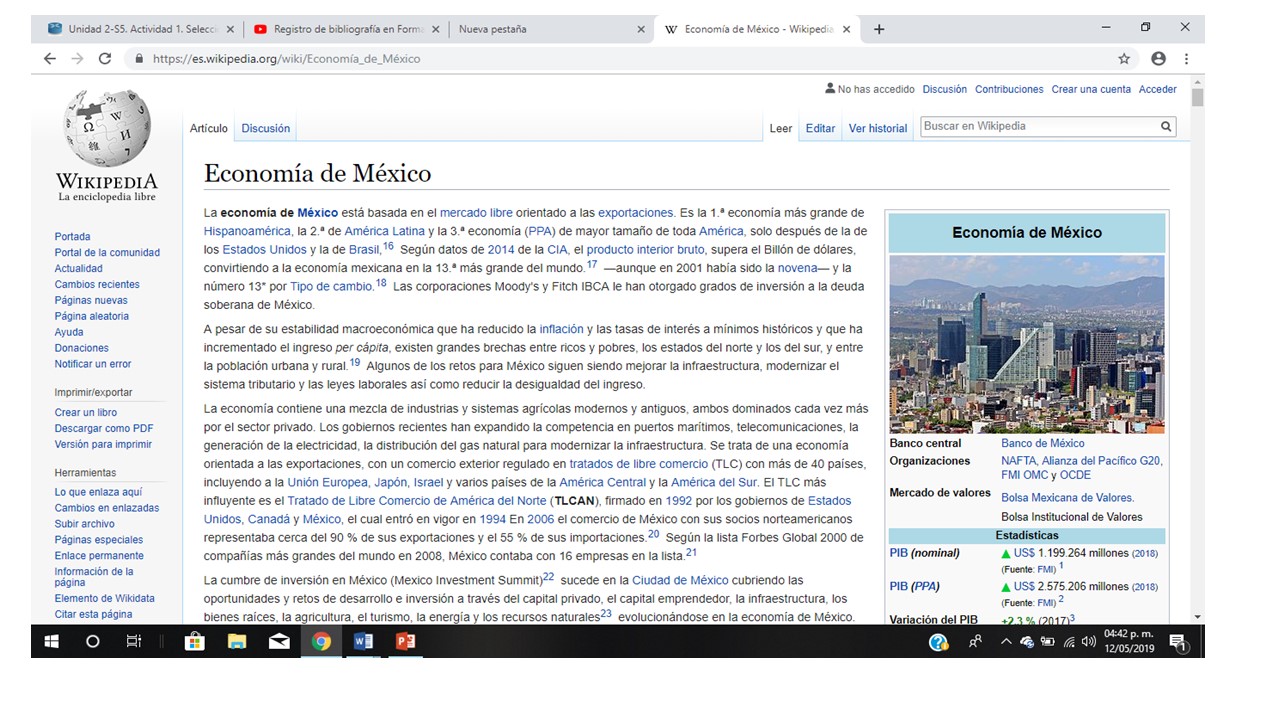Open the Chrome profile avatar icon
Image resolution: width=1280 pixels, height=720 pixels.
tap(1158, 59)
